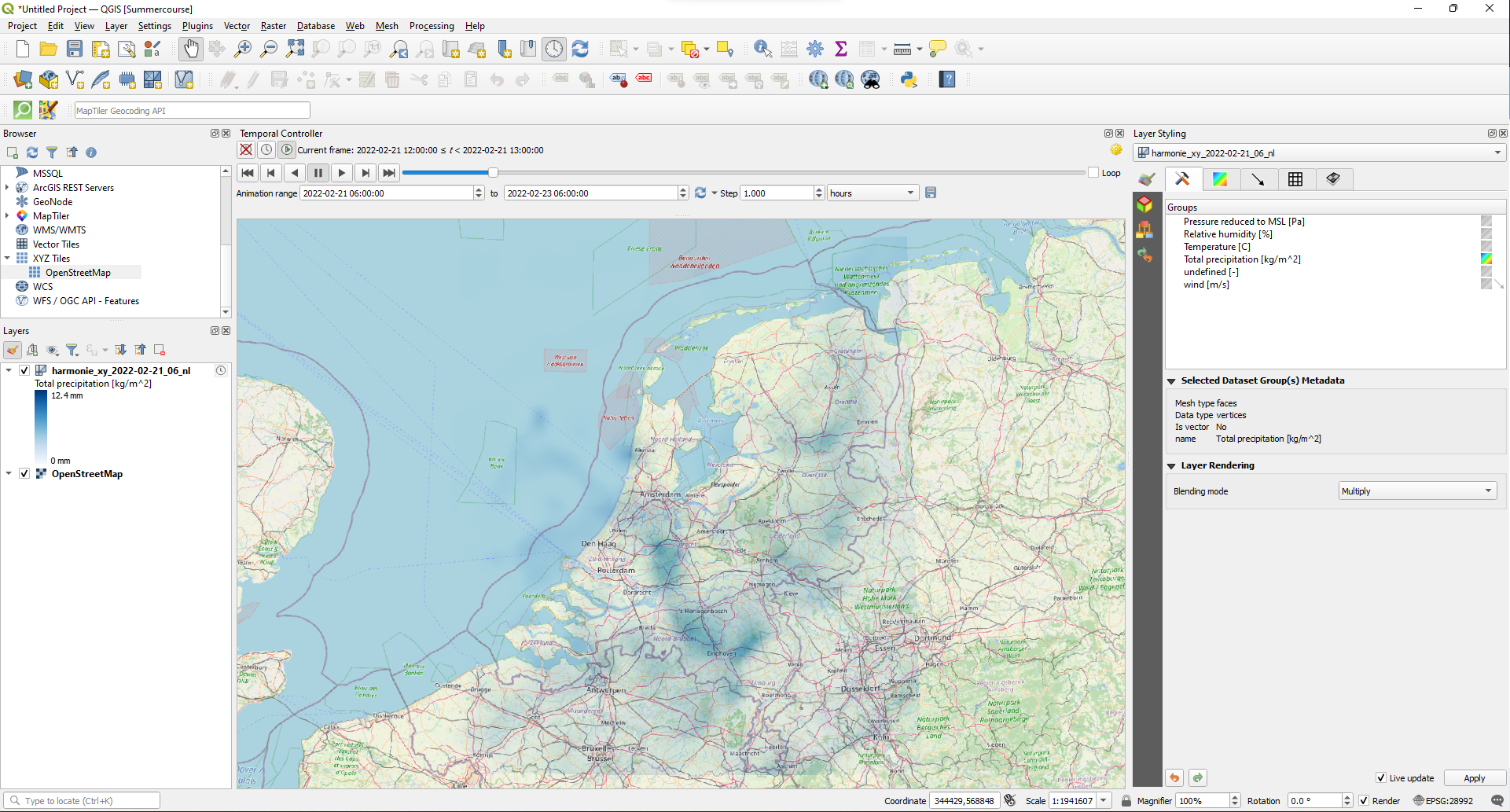Select OpenStreetMap under XYZ Tiles
1510x812 pixels.
point(78,273)
